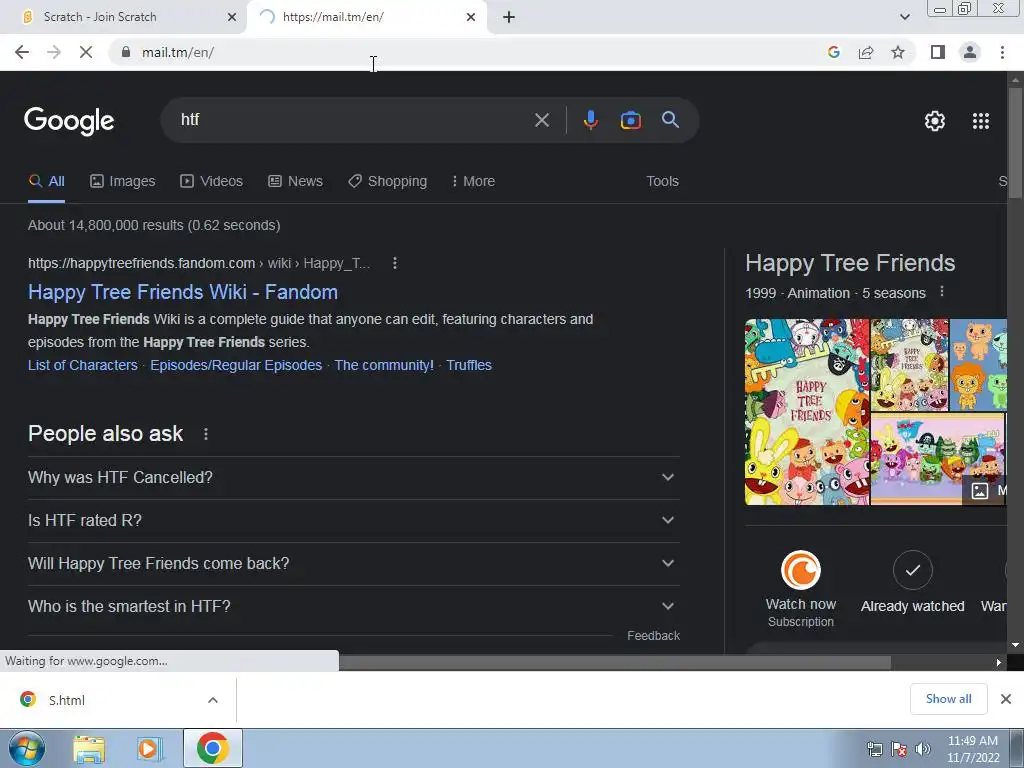Close the downloads bar
The image size is (1024, 768).
pos(1006,699)
